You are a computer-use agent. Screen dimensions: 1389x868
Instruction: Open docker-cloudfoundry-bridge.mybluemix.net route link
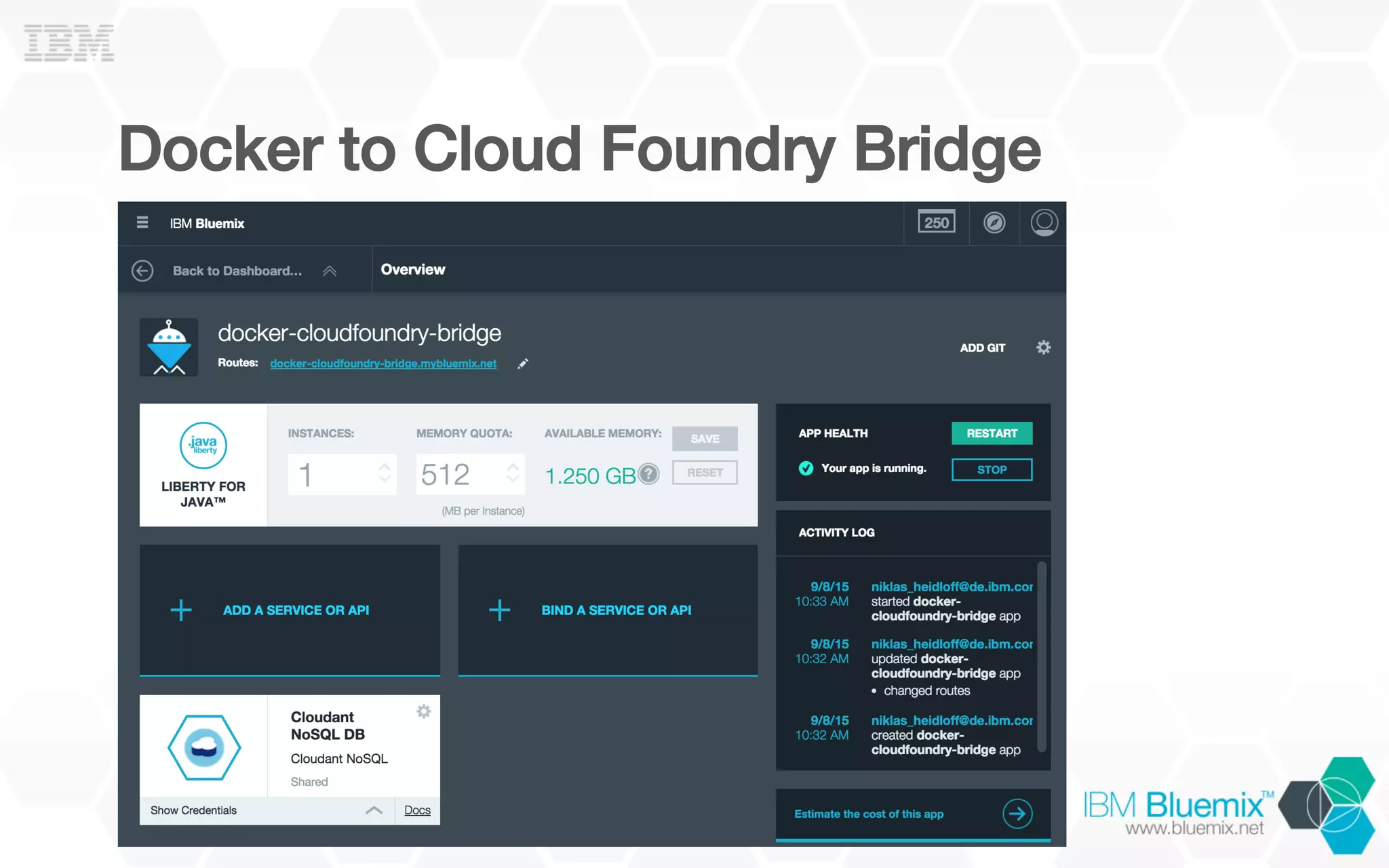(x=383, y=363)
